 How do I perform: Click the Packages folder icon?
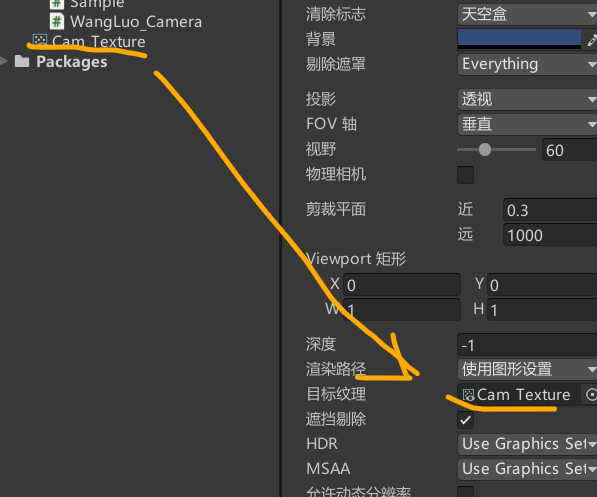click(x=22, y=61)
